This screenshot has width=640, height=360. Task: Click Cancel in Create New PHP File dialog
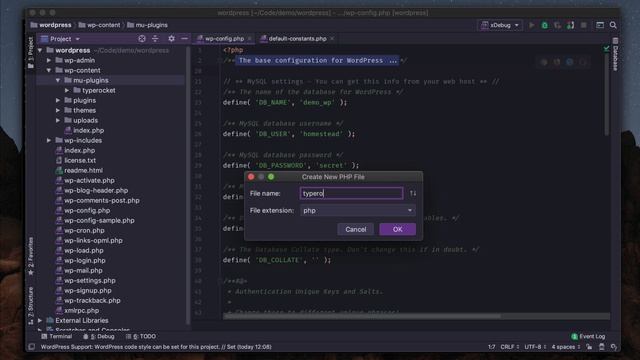[356, 229]
